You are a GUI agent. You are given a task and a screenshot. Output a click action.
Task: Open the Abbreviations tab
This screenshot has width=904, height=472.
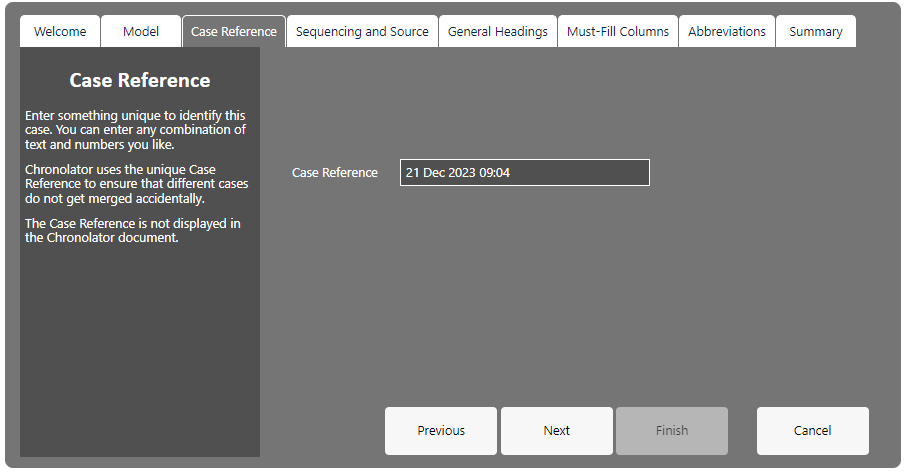point(726,31)
